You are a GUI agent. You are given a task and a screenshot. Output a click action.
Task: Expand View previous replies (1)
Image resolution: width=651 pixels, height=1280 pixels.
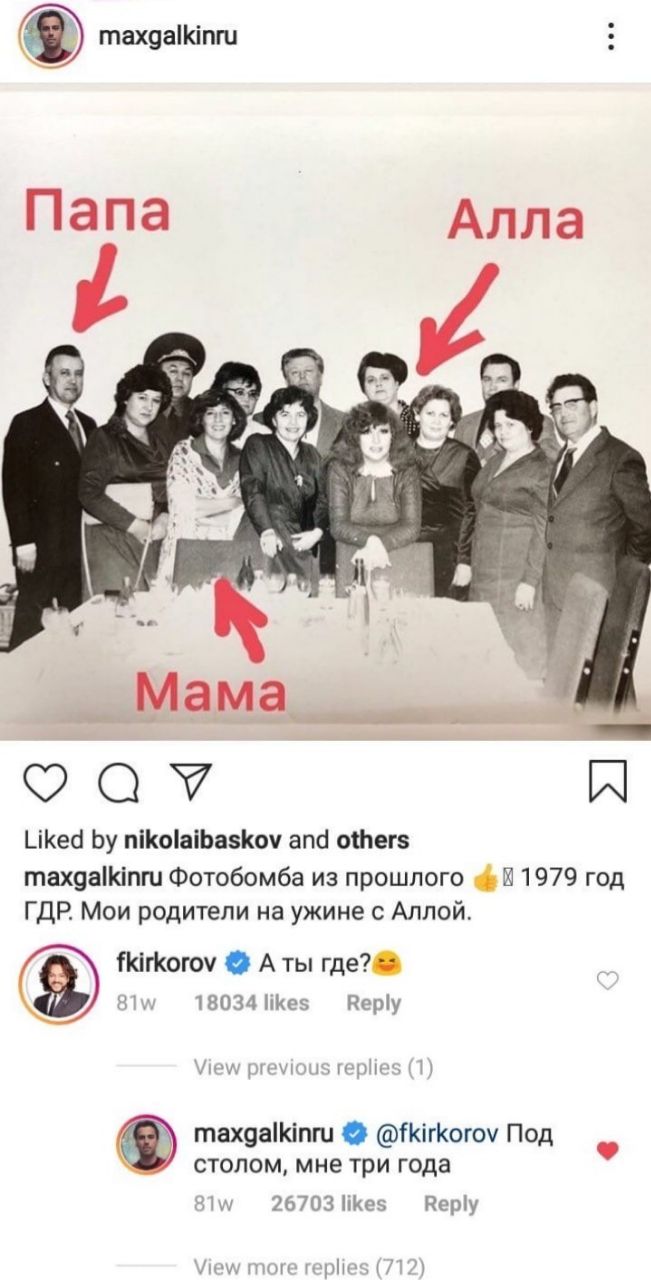(313, 1068)
